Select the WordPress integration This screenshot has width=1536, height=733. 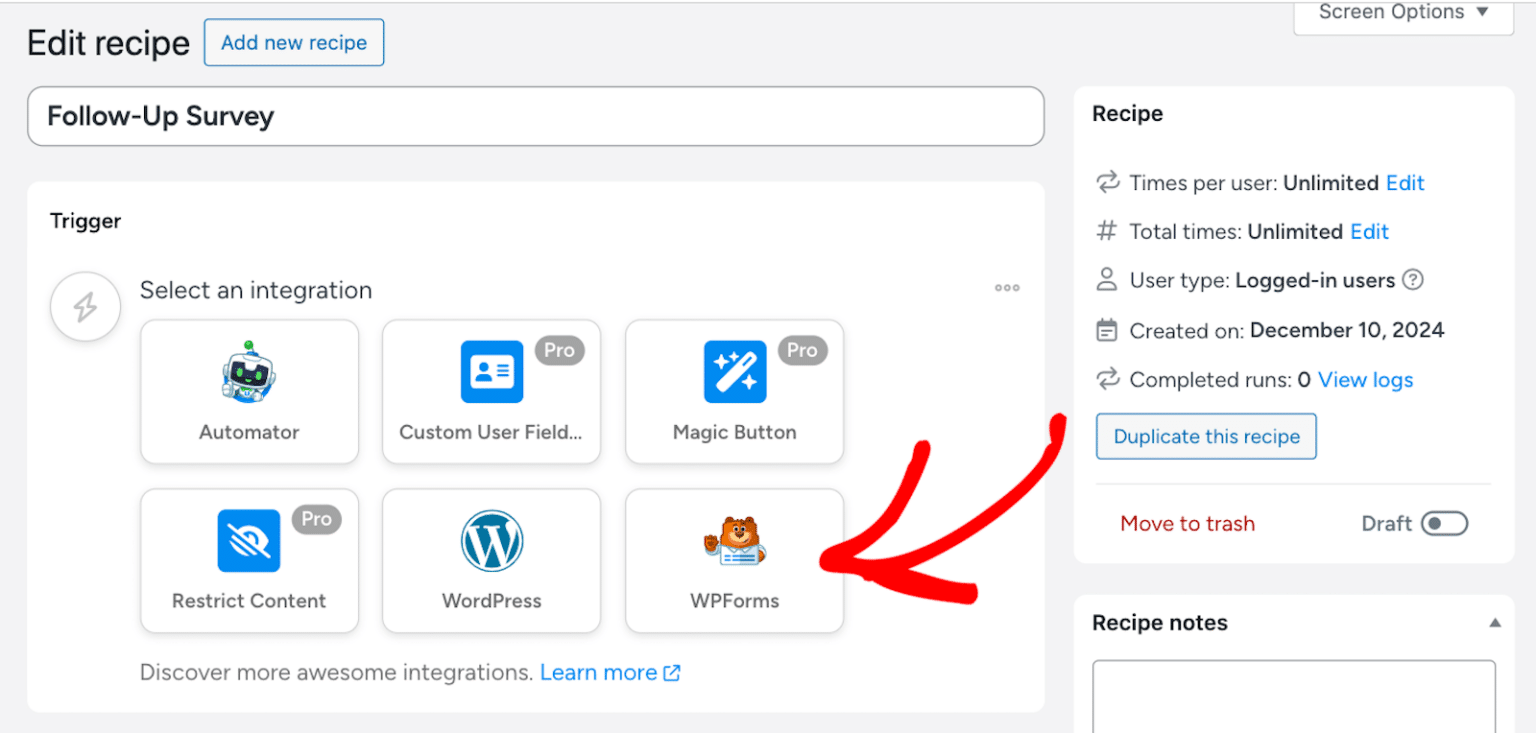click(491, 560)
